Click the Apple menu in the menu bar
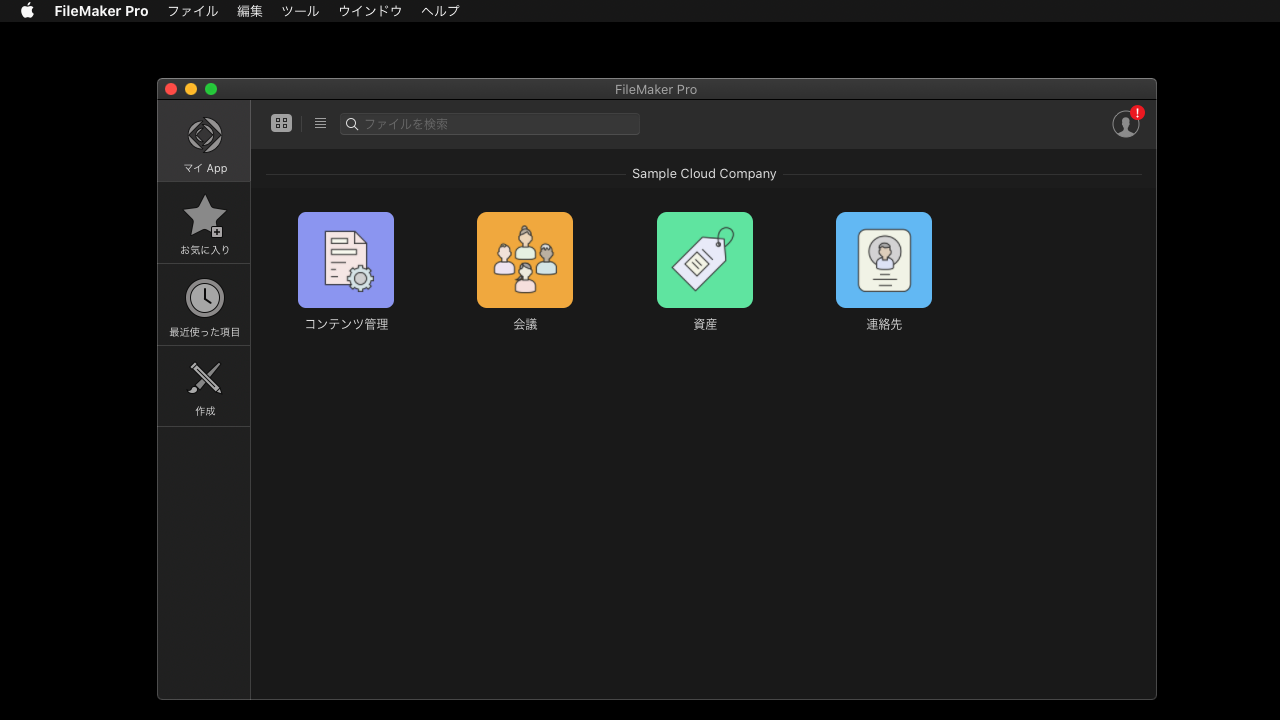The image size is (1280, 720). tap(27, 11)
